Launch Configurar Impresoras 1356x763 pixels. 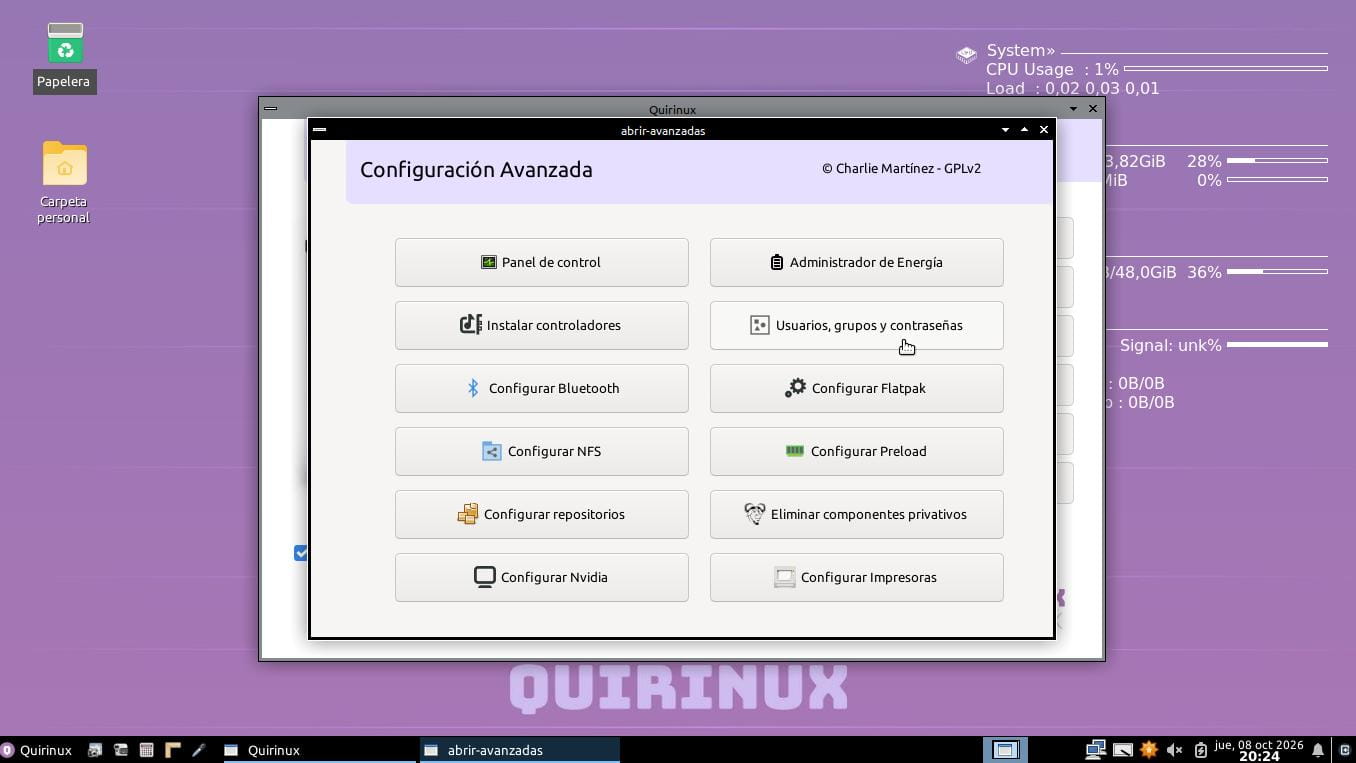click(x=856, y=577)
